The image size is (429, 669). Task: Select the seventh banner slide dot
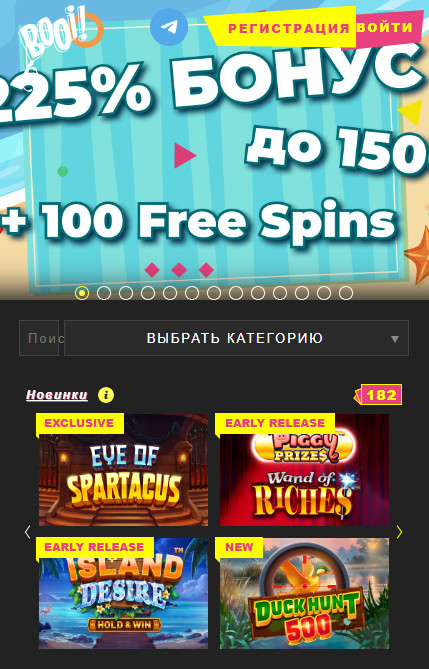pos(214,293)
